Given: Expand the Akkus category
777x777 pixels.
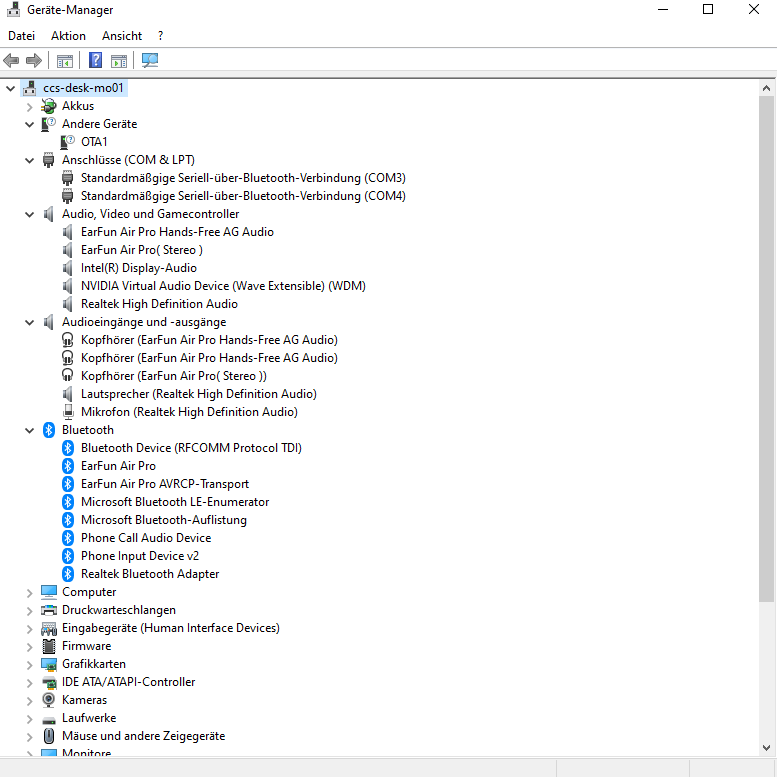Looking at the screenshot, I should [29, 107].
